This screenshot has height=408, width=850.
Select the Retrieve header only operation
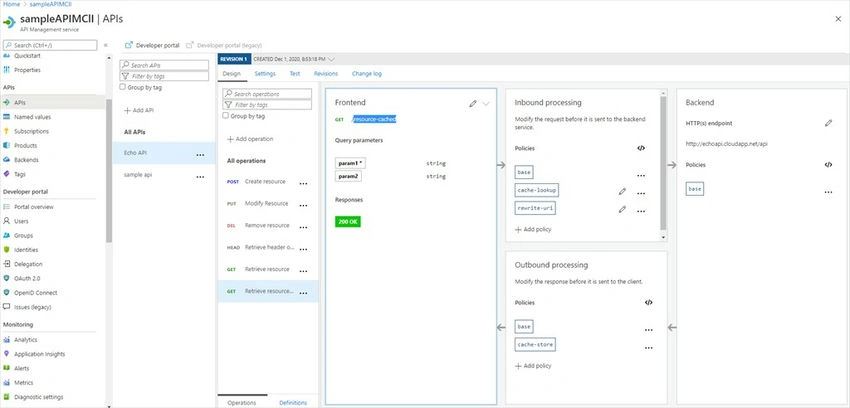pos(268,248)
